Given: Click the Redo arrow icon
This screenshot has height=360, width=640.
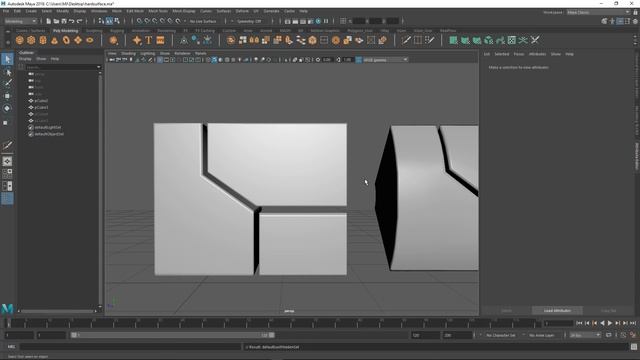Looking at the screenshot, I should click(80, 21).
